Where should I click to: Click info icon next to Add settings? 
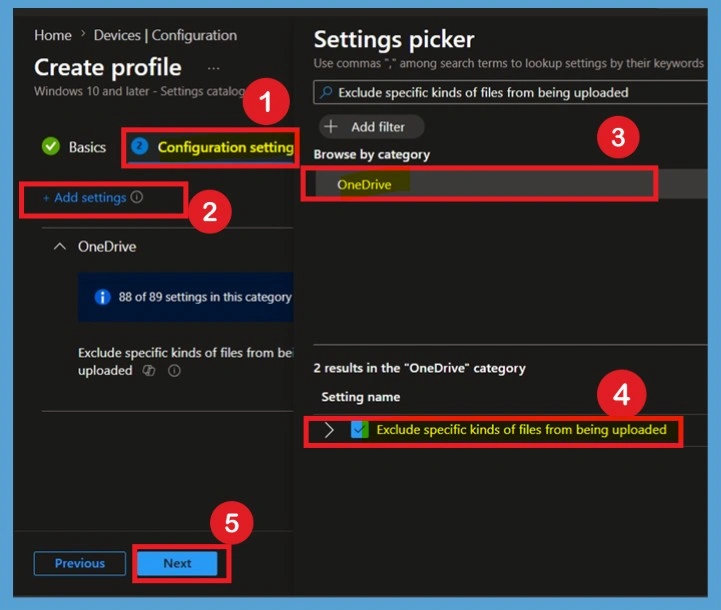[137, 197]
